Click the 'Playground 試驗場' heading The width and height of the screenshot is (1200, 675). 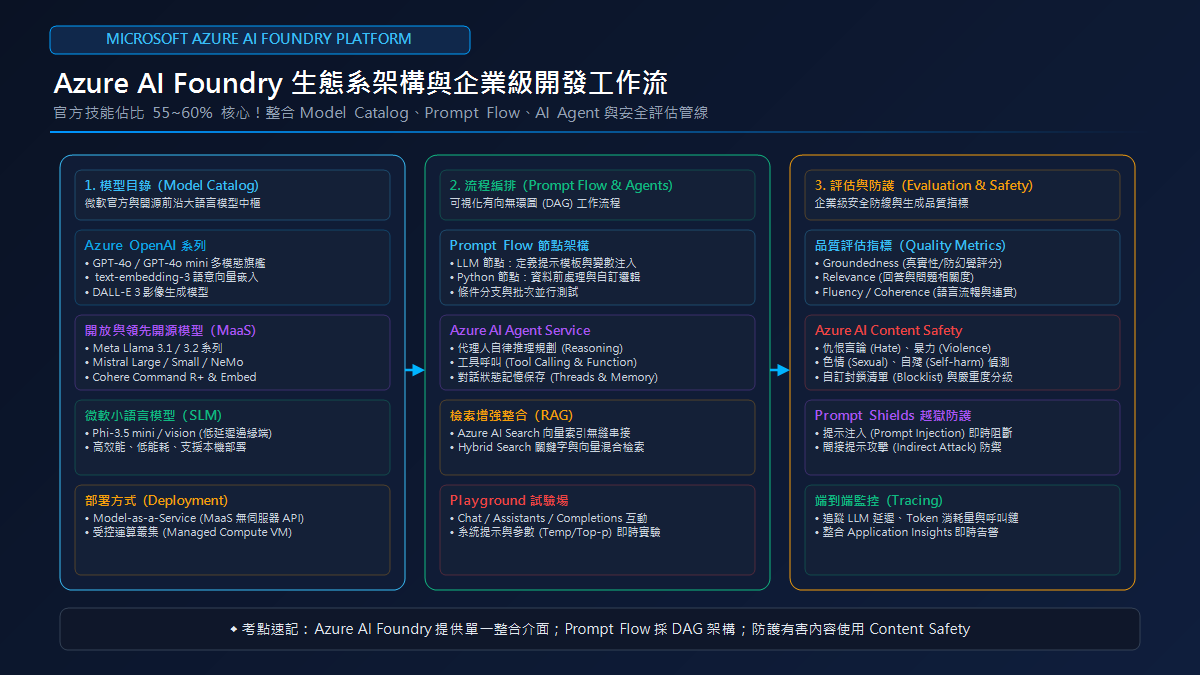(509, 500)
